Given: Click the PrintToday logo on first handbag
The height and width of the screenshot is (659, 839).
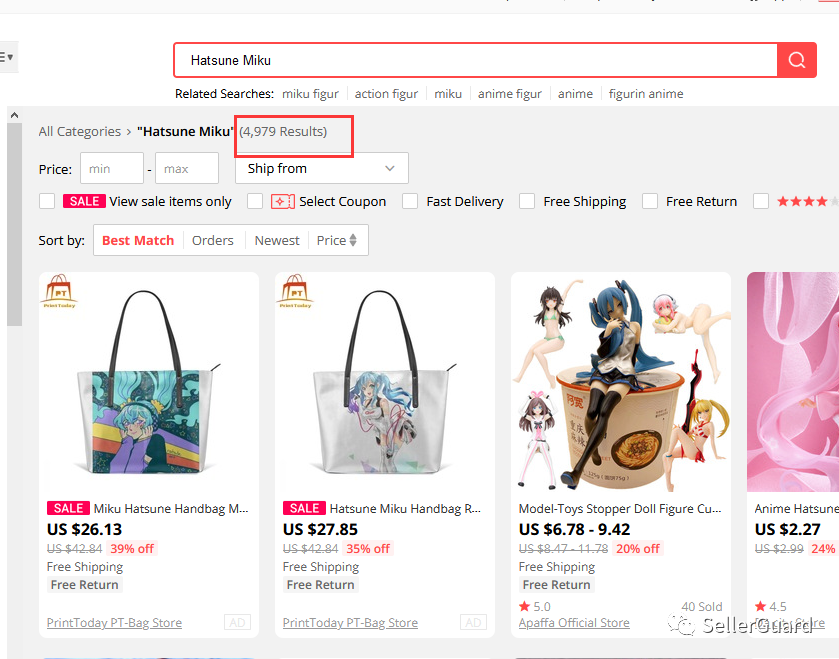Looking at the screenshot, I should 59,291.
